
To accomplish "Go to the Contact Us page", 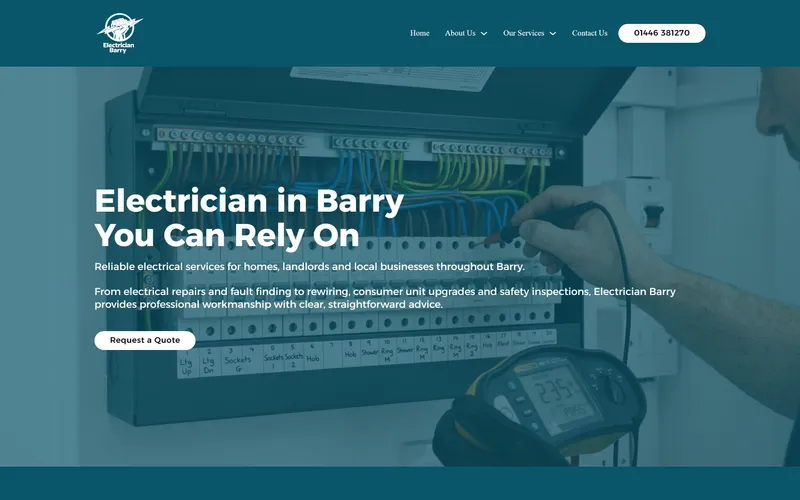I will (x=589, y=33).
